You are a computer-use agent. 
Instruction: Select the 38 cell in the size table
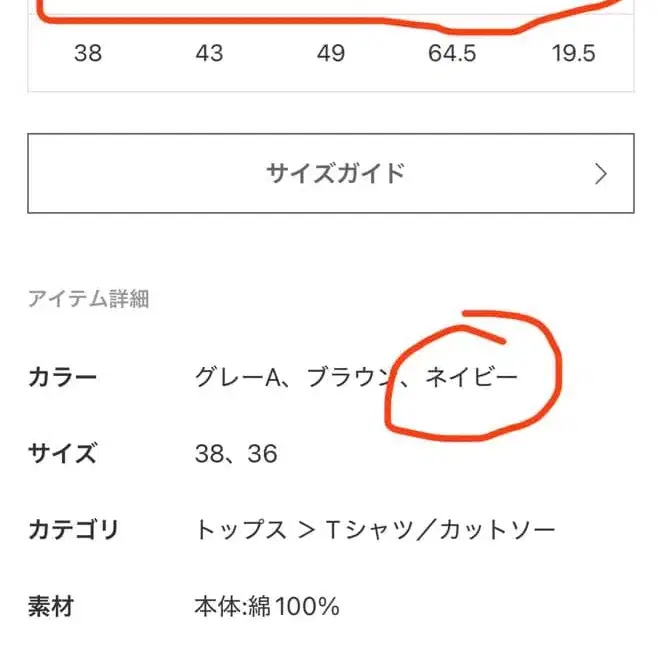[x=88, y=53]
